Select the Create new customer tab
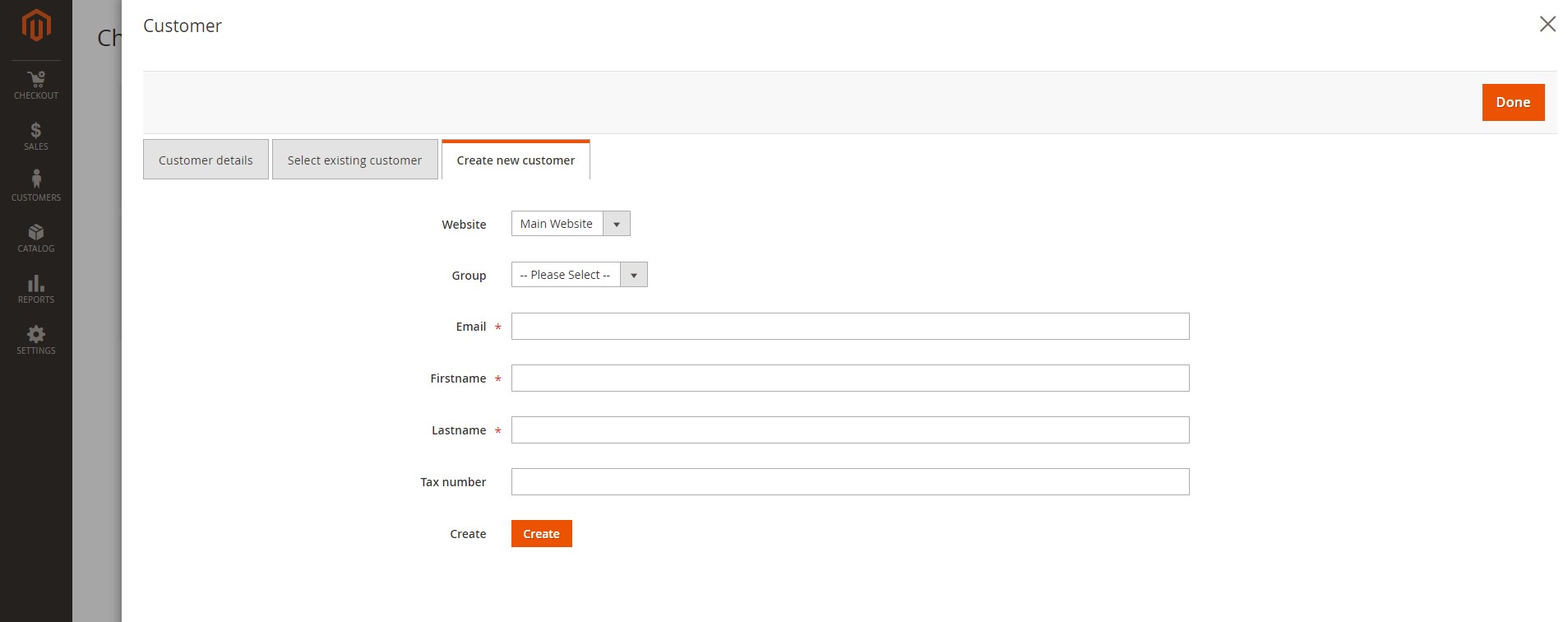1568x622 pixels. point(516,160)
